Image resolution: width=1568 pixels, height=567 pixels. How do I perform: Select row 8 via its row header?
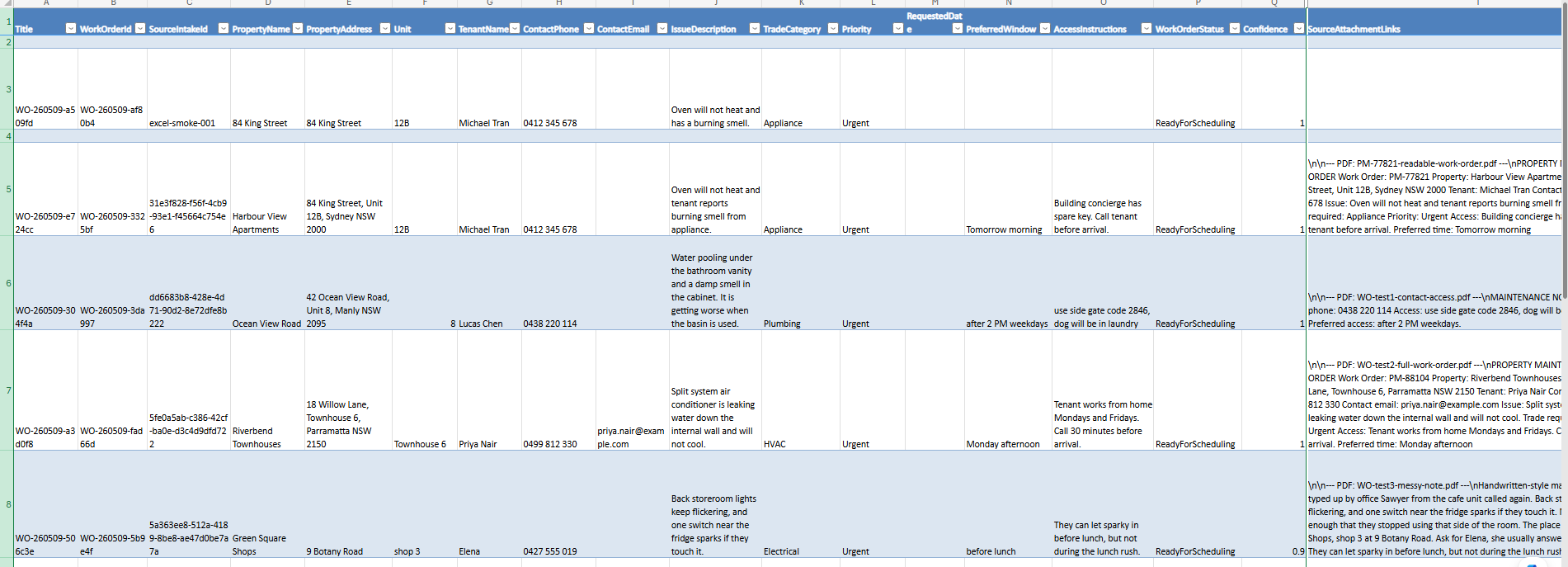point(7,504)
